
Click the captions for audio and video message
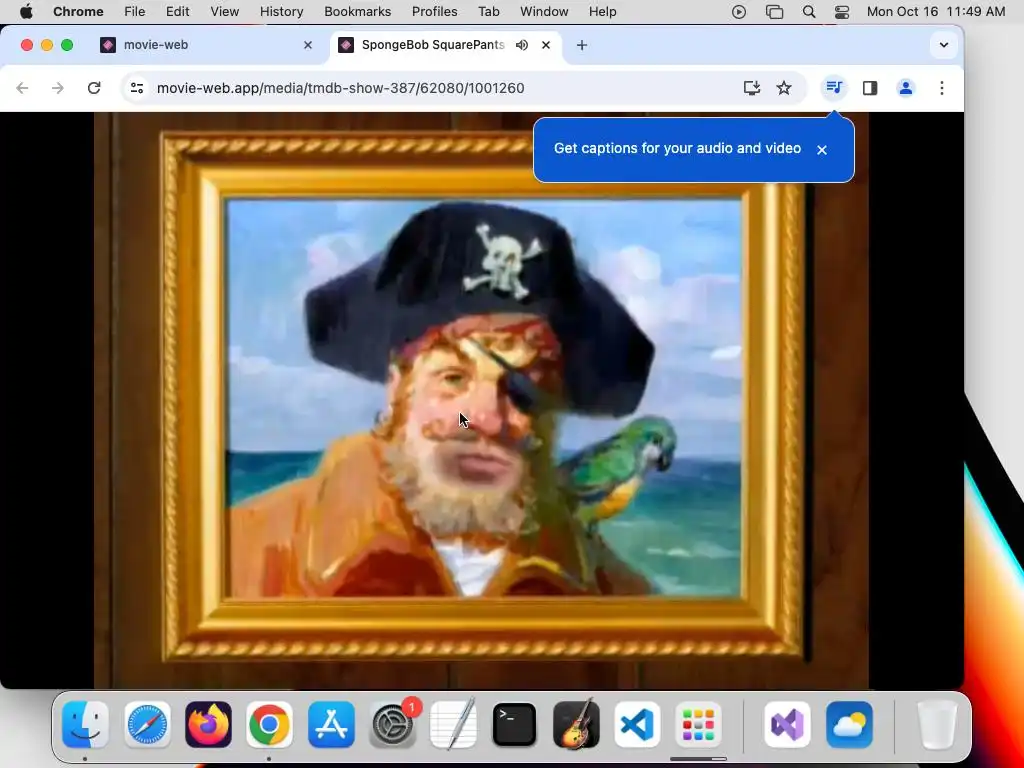click(x=677, y=148)
